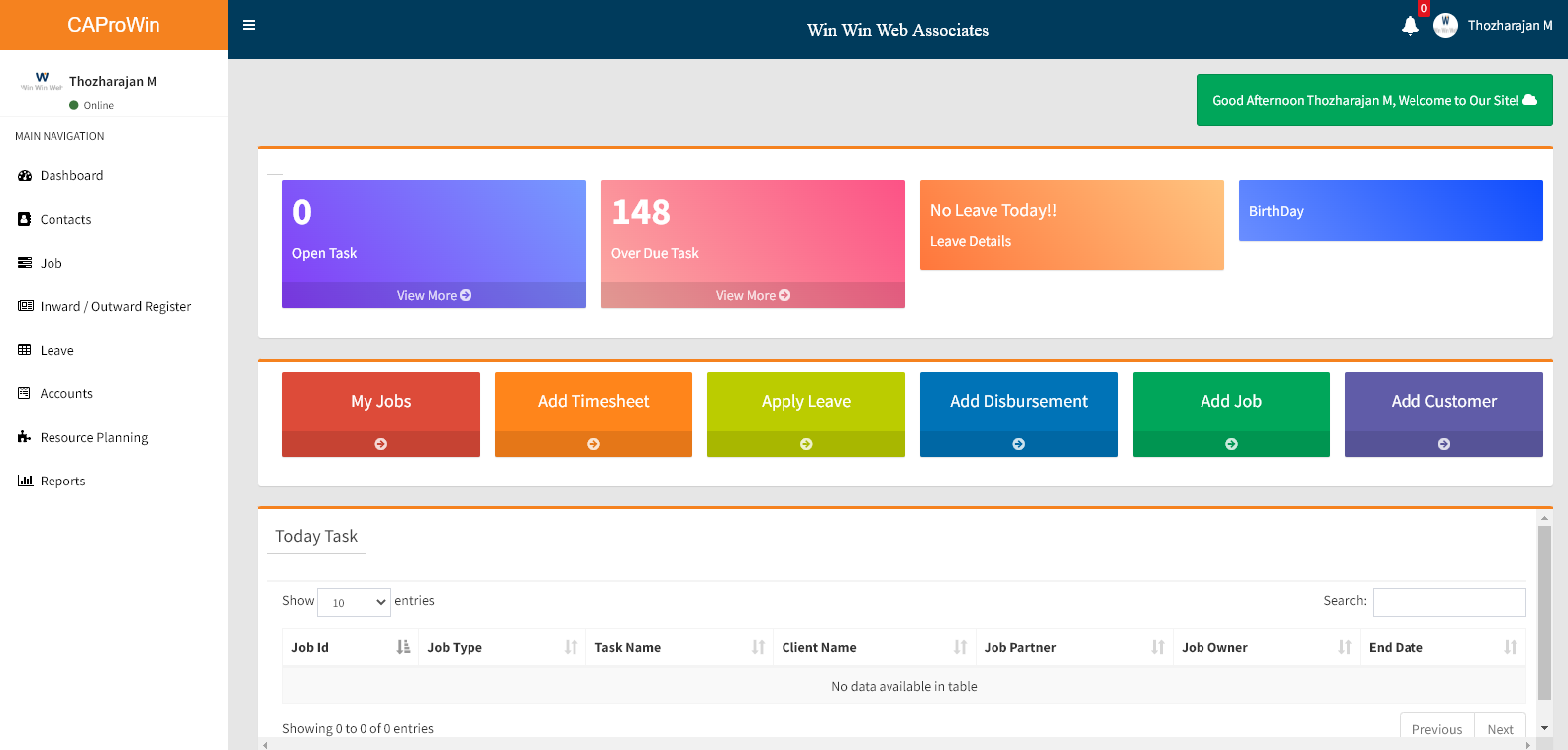This screenshot has width=1568, height=750.
Task: Toggle sorting on Client Name column
Action: pos(872,647)
